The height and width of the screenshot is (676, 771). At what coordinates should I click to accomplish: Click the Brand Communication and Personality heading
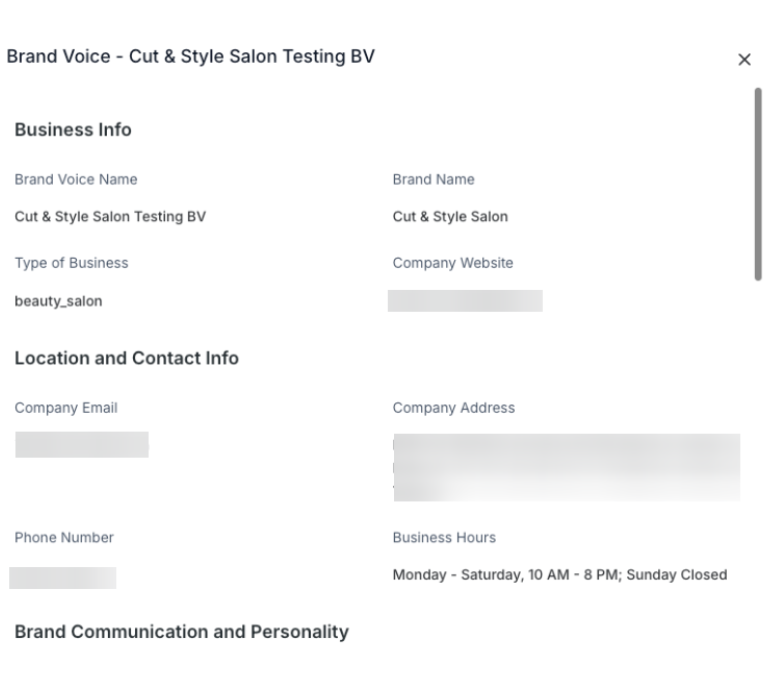click(x=181, y=632)
